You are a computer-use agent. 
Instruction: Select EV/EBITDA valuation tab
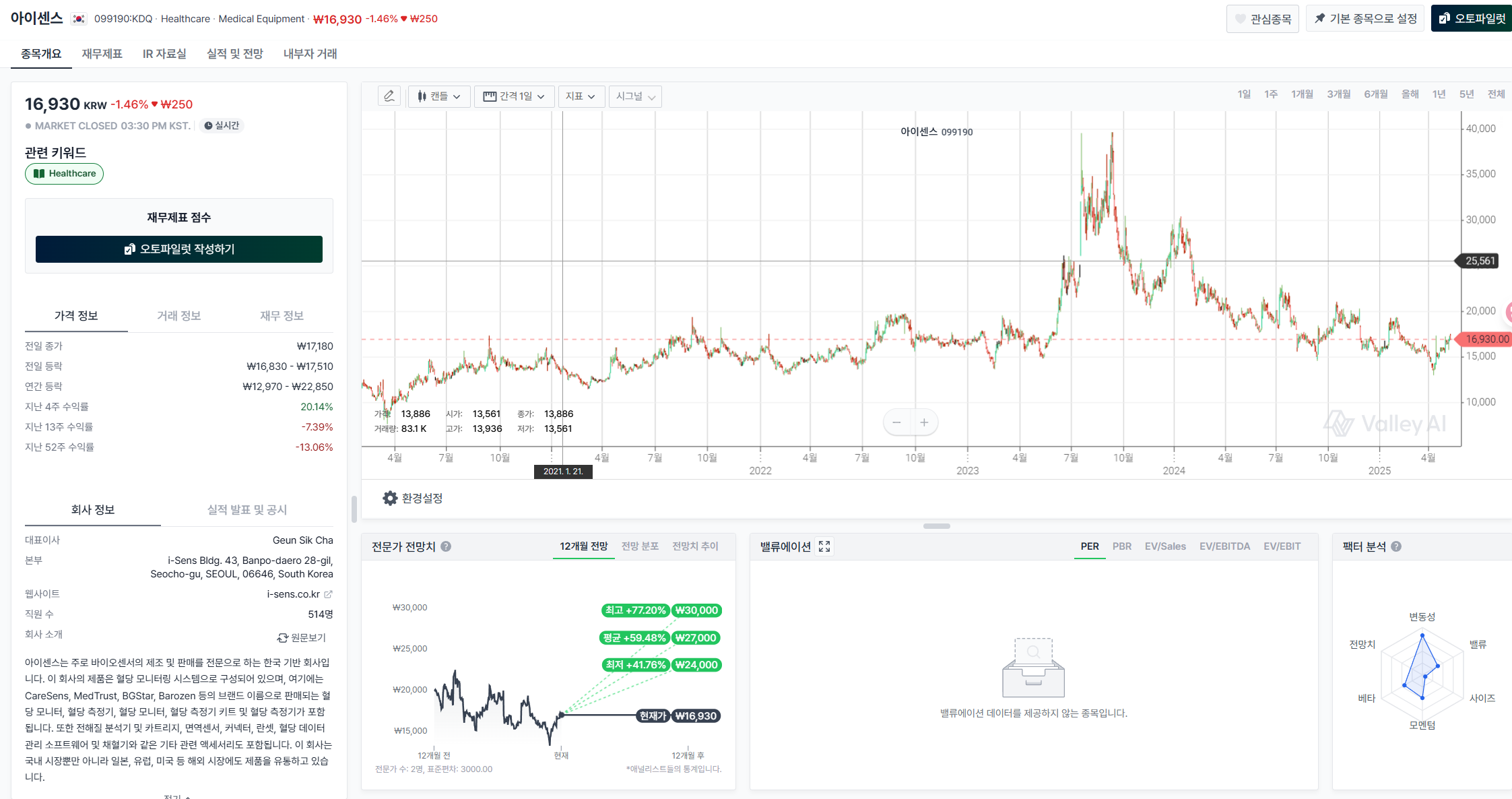(1224, 546)
